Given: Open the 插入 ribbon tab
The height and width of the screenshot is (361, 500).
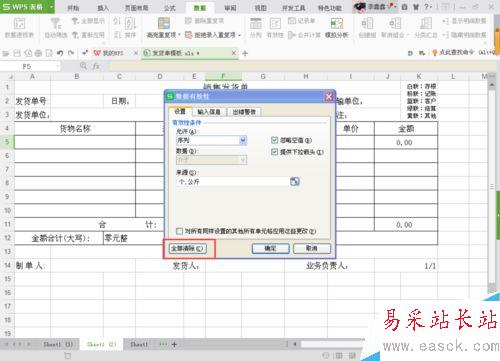Looking at the screenshot, I should (x=103, y=8).
